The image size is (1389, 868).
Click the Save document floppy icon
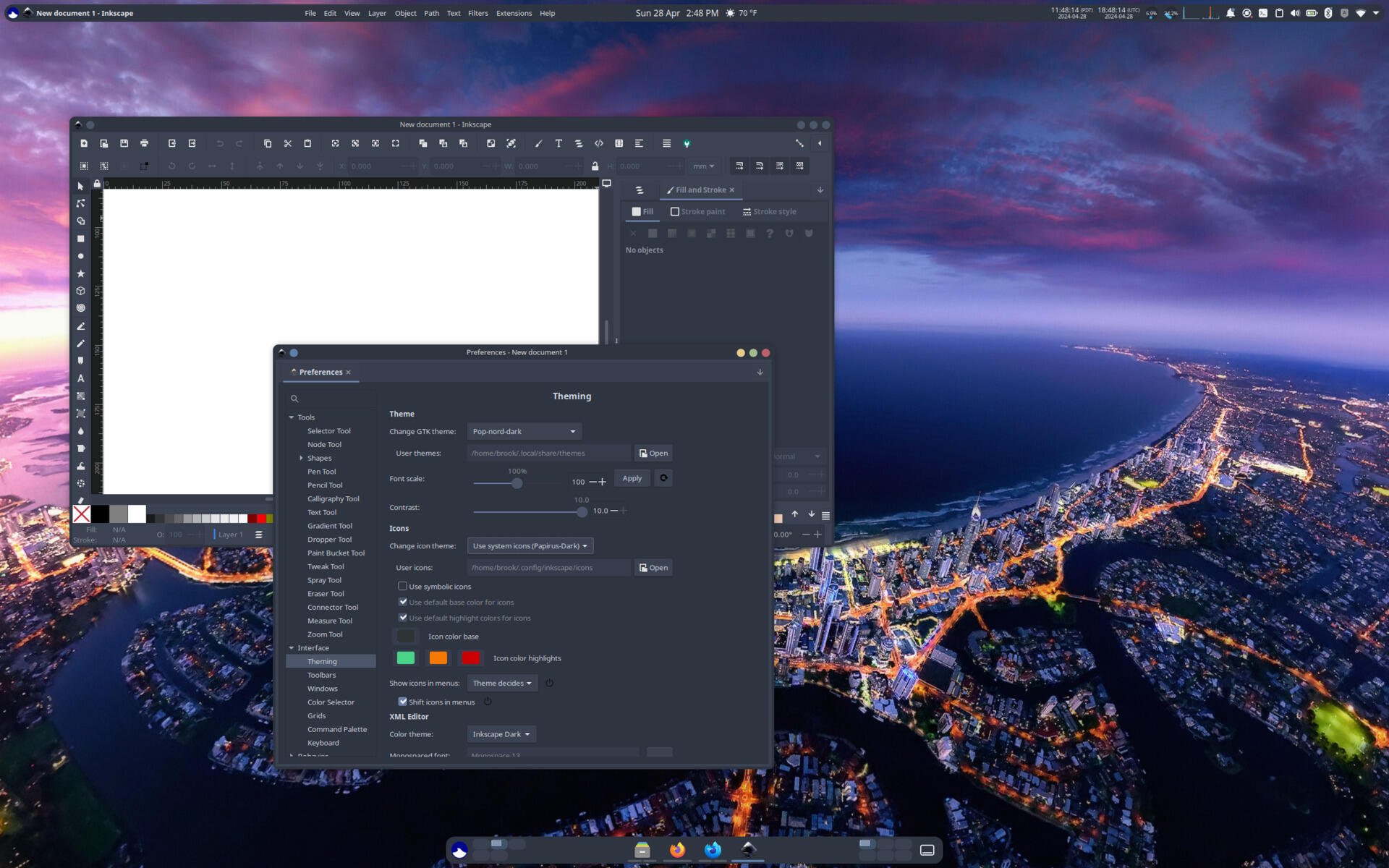[x=124, y=143]
